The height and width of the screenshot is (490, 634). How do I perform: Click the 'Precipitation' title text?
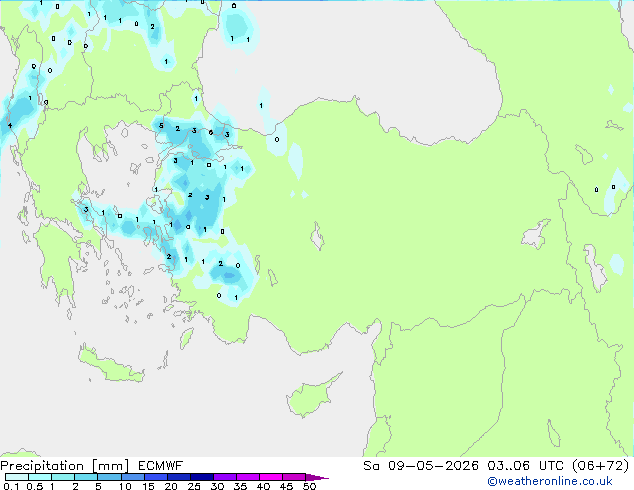pyautogui.click(x=42, y=466)
